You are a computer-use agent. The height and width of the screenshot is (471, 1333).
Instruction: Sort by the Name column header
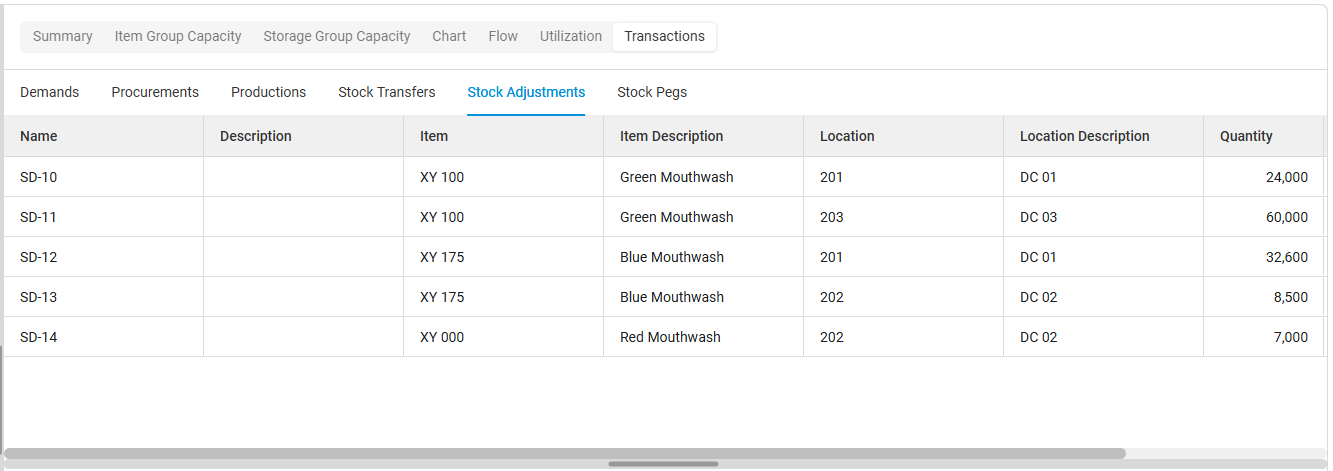coord(39,136)
